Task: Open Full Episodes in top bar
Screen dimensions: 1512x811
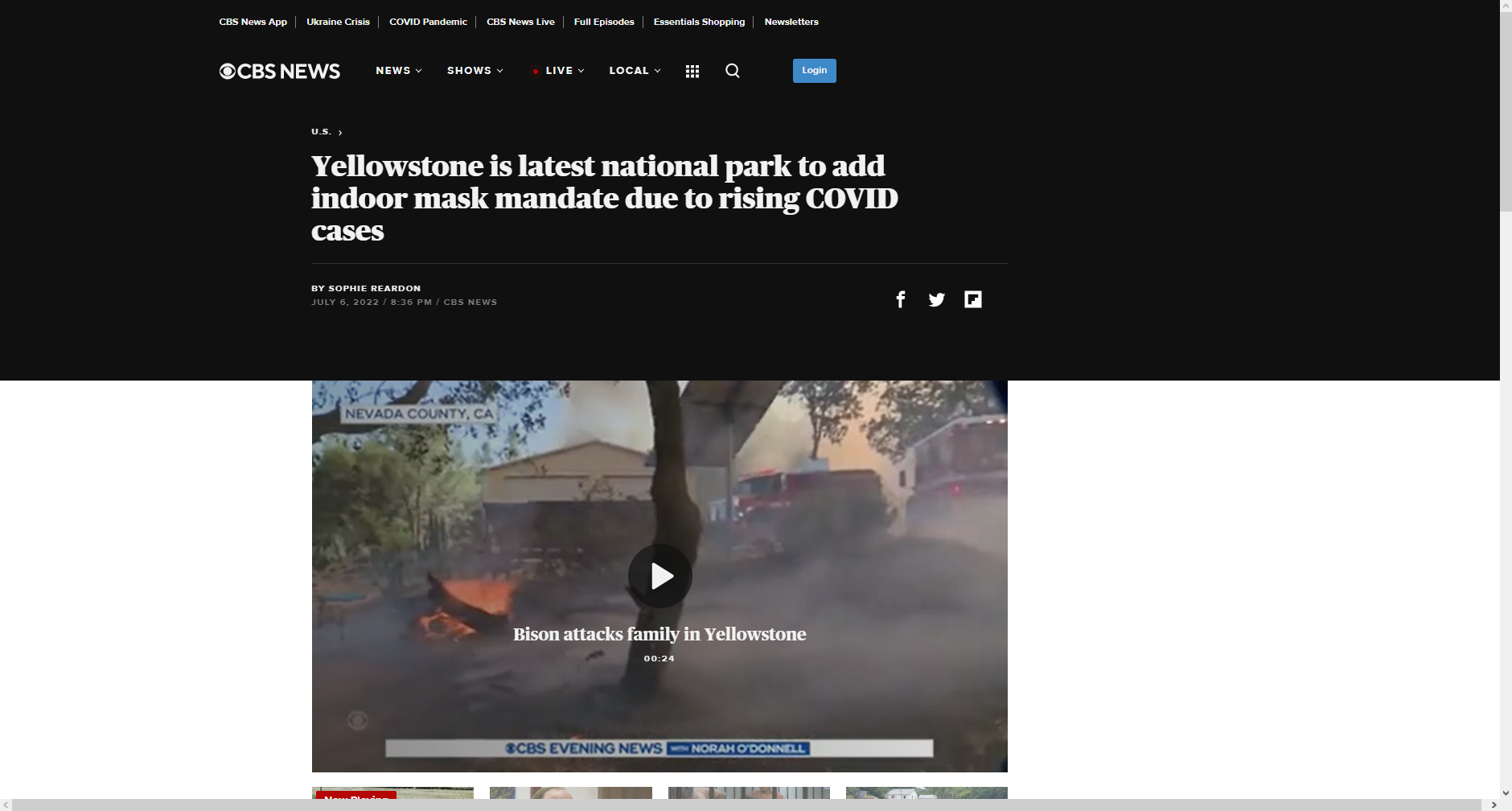Action: click(x=604, y=22)
